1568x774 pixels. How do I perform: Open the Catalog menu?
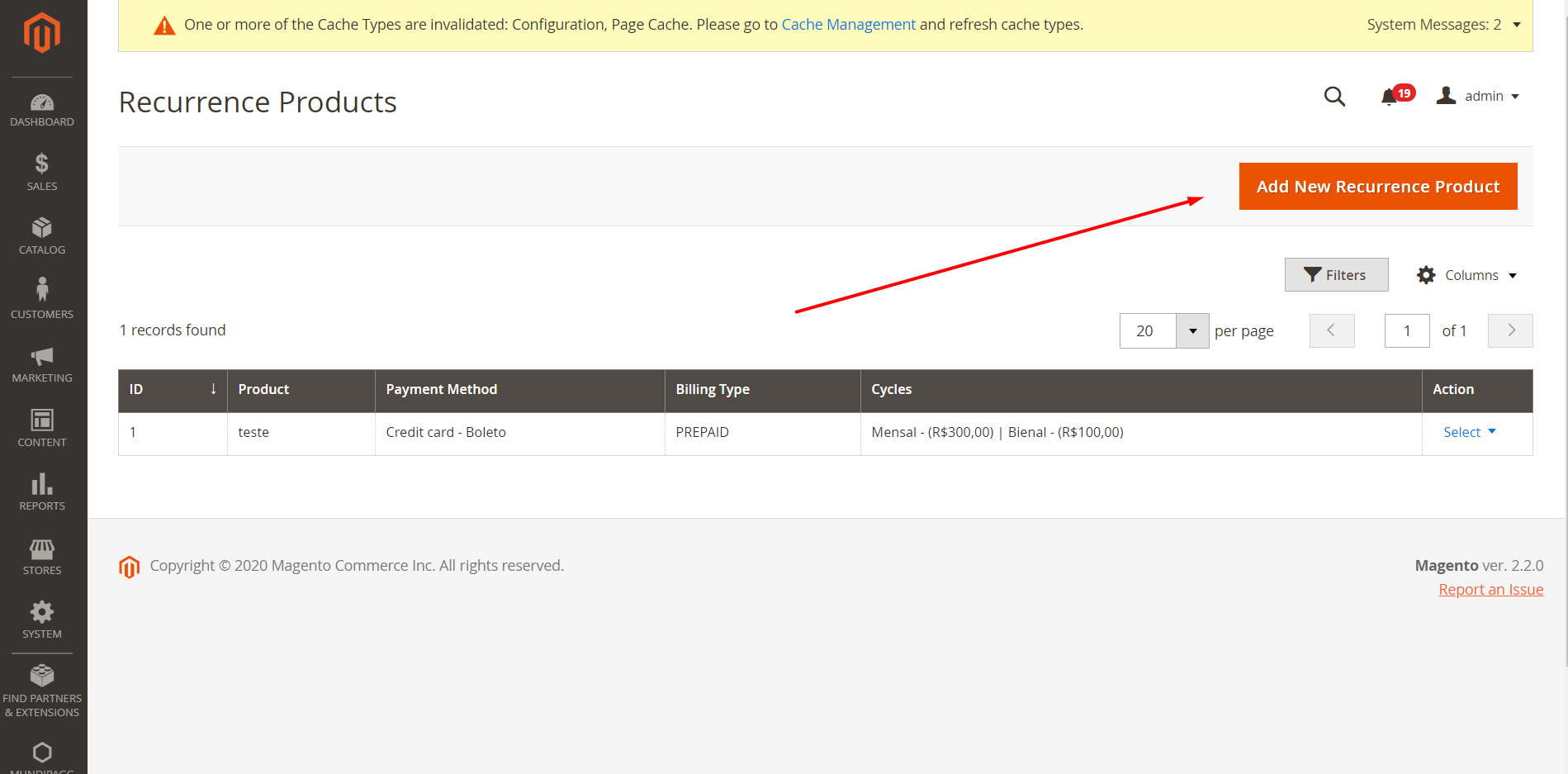[x=42, y=236]
